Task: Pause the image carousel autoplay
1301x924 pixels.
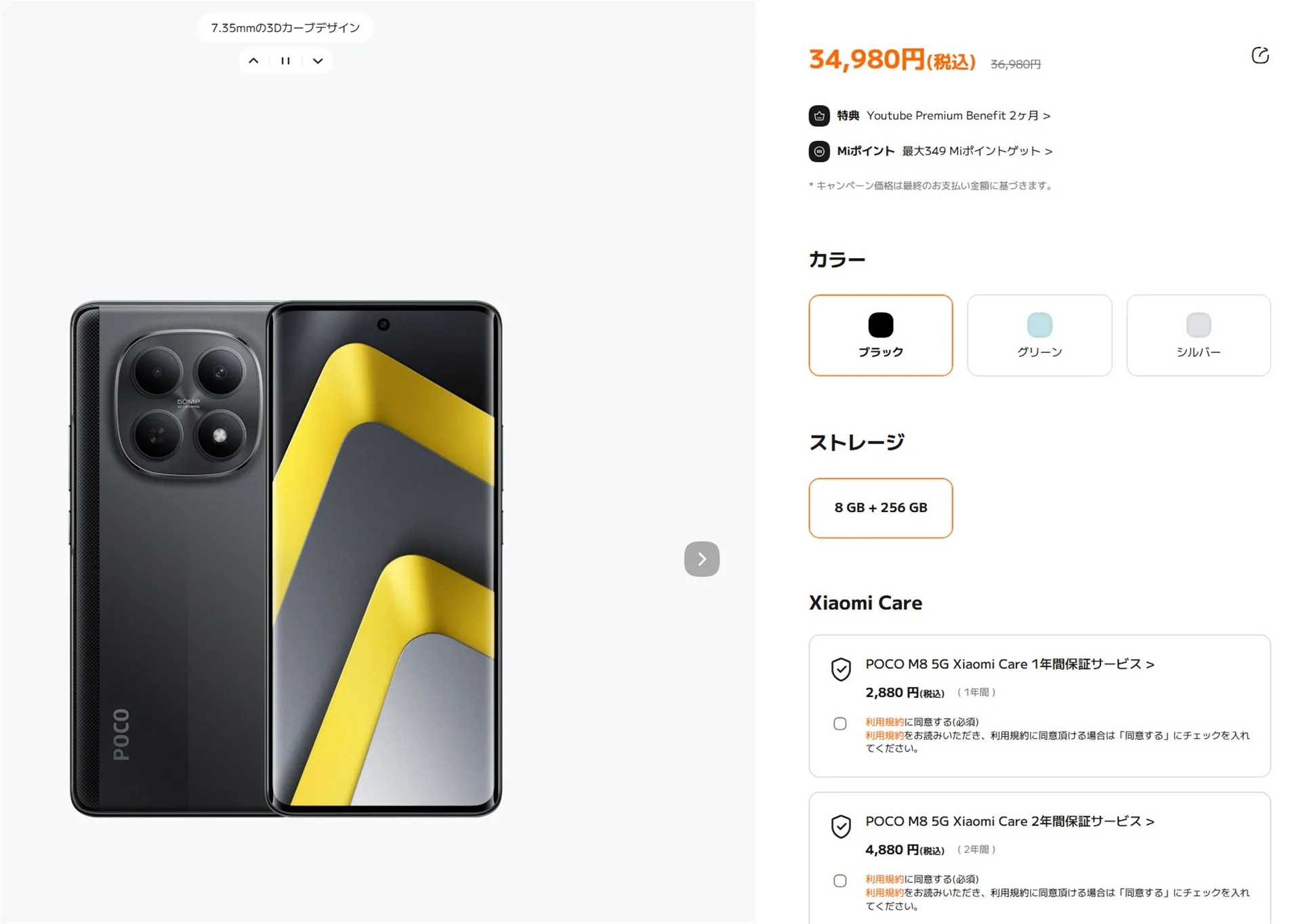Action: [x=285, y=61]
